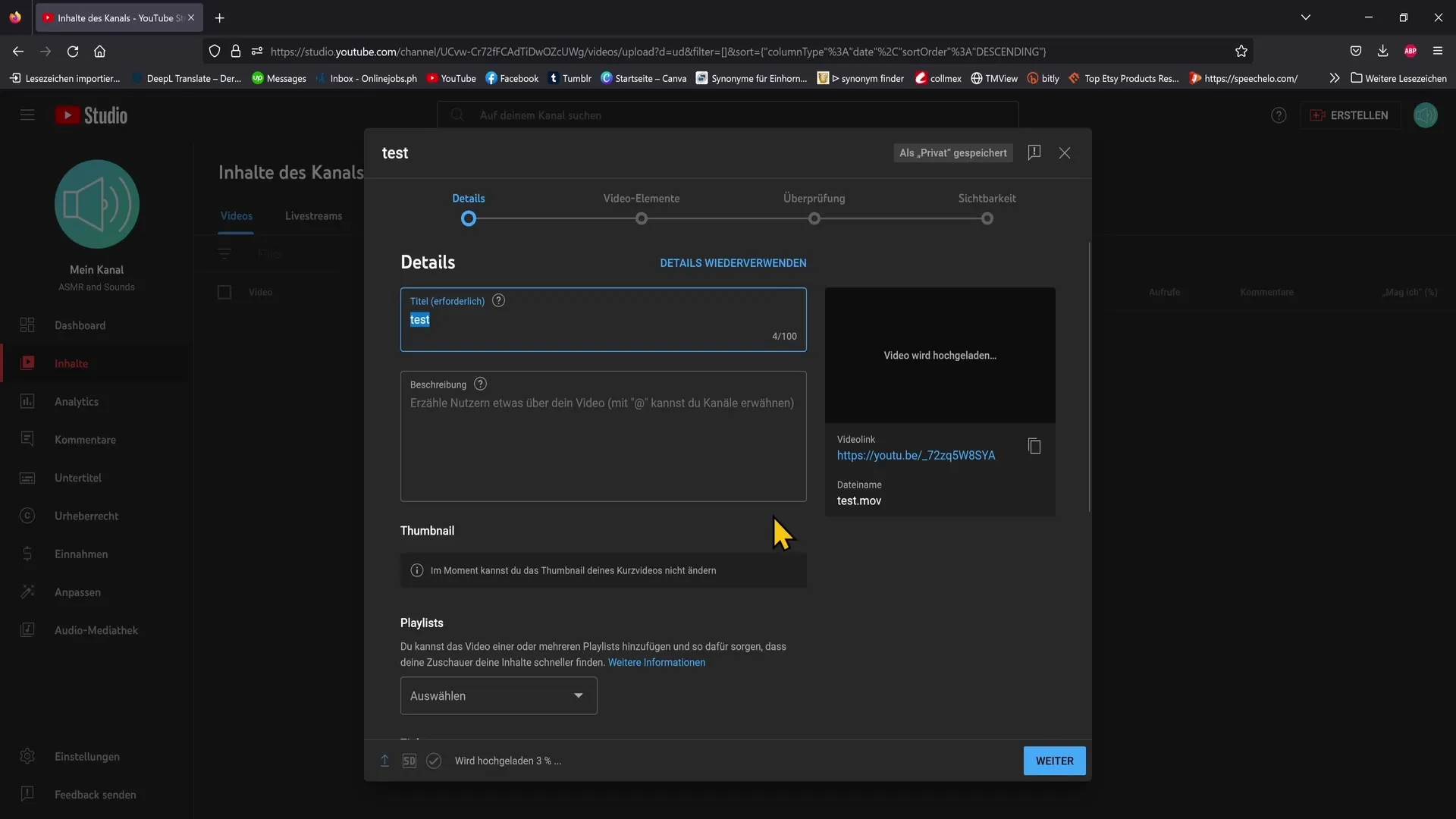Expand the Playlists dropdown menu
Screen dimensions: 1456x819
(x=498, y=695)
